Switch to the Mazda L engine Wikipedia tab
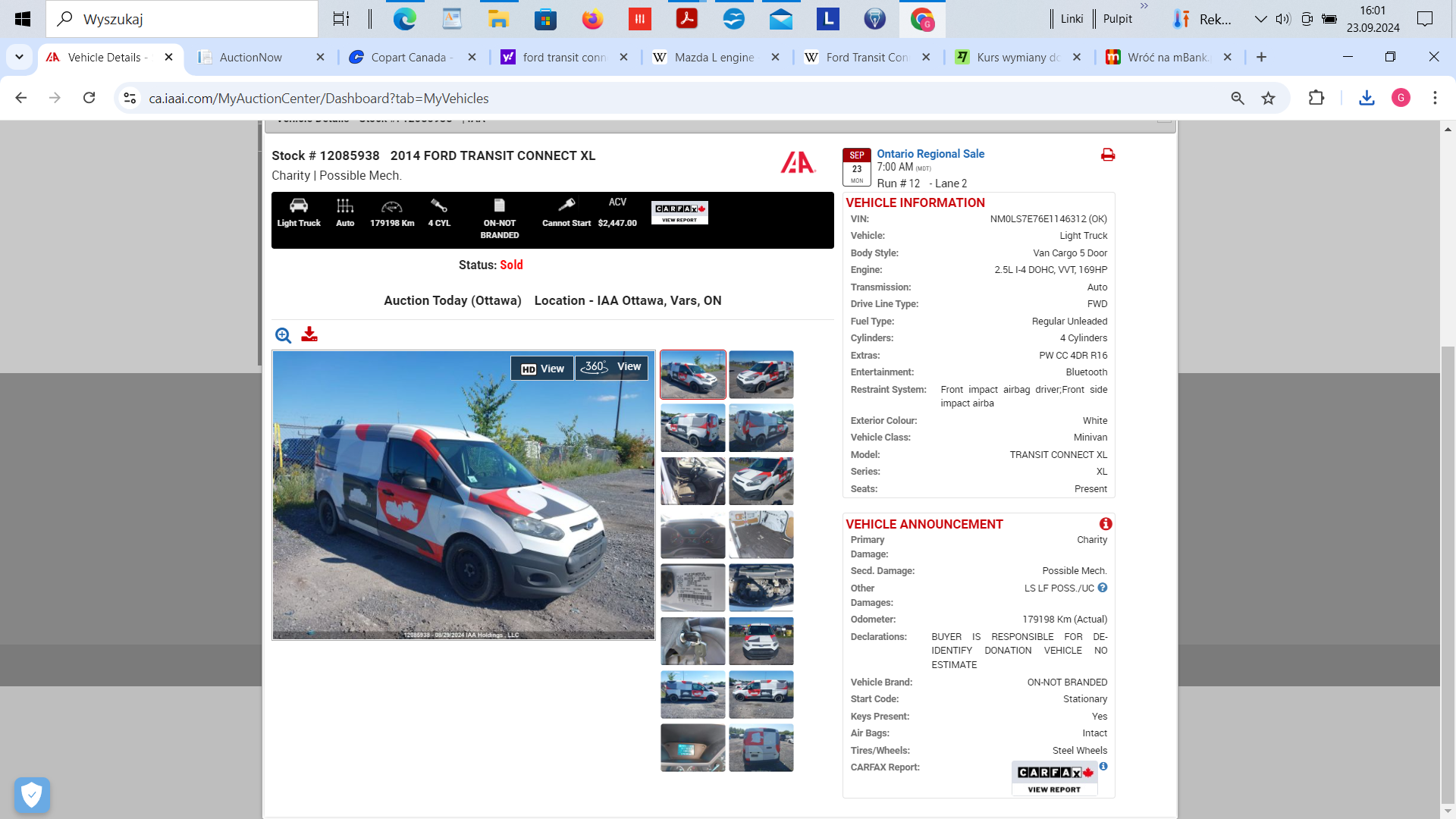Screen dimensions: 1456x819 714,57
